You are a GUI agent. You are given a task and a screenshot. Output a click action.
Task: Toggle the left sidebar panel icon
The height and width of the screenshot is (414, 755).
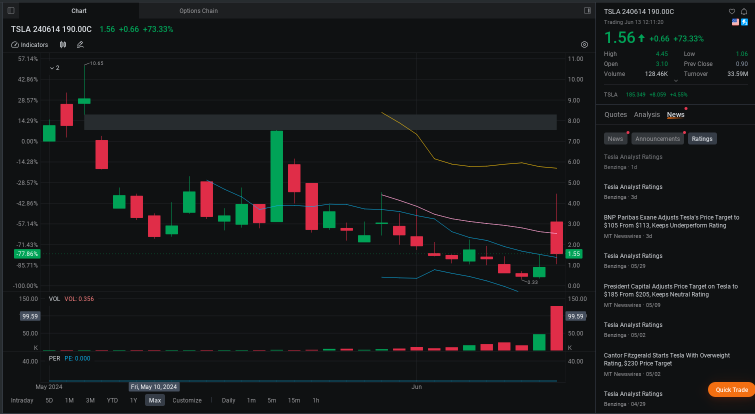coord(11,11)
